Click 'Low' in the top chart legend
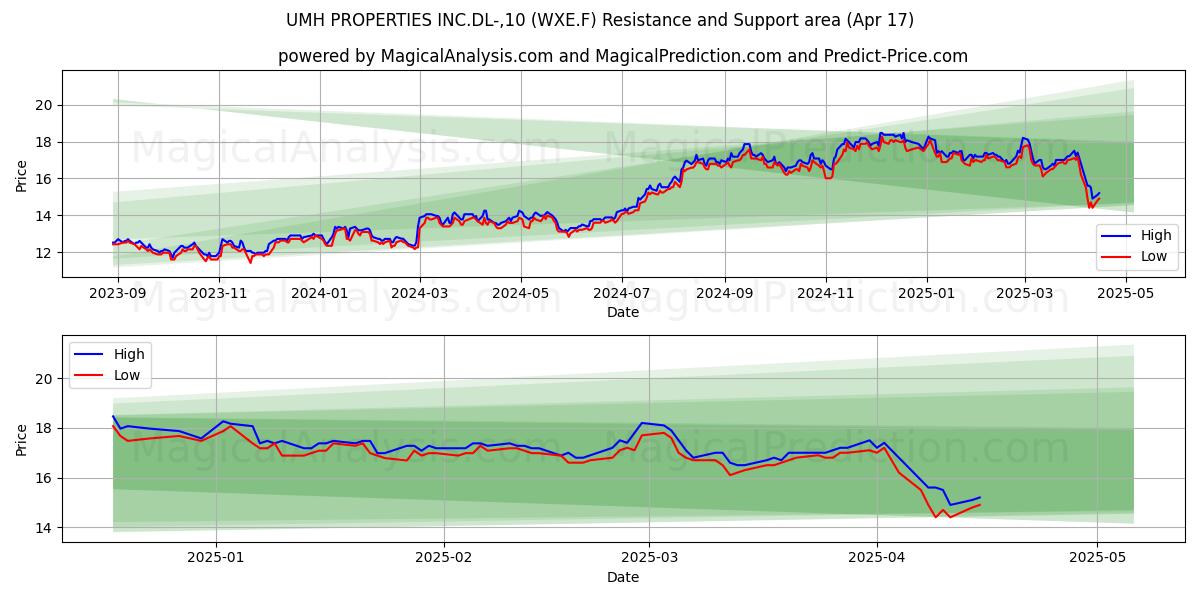1200x600 pixels. (x=1155, y=257)
